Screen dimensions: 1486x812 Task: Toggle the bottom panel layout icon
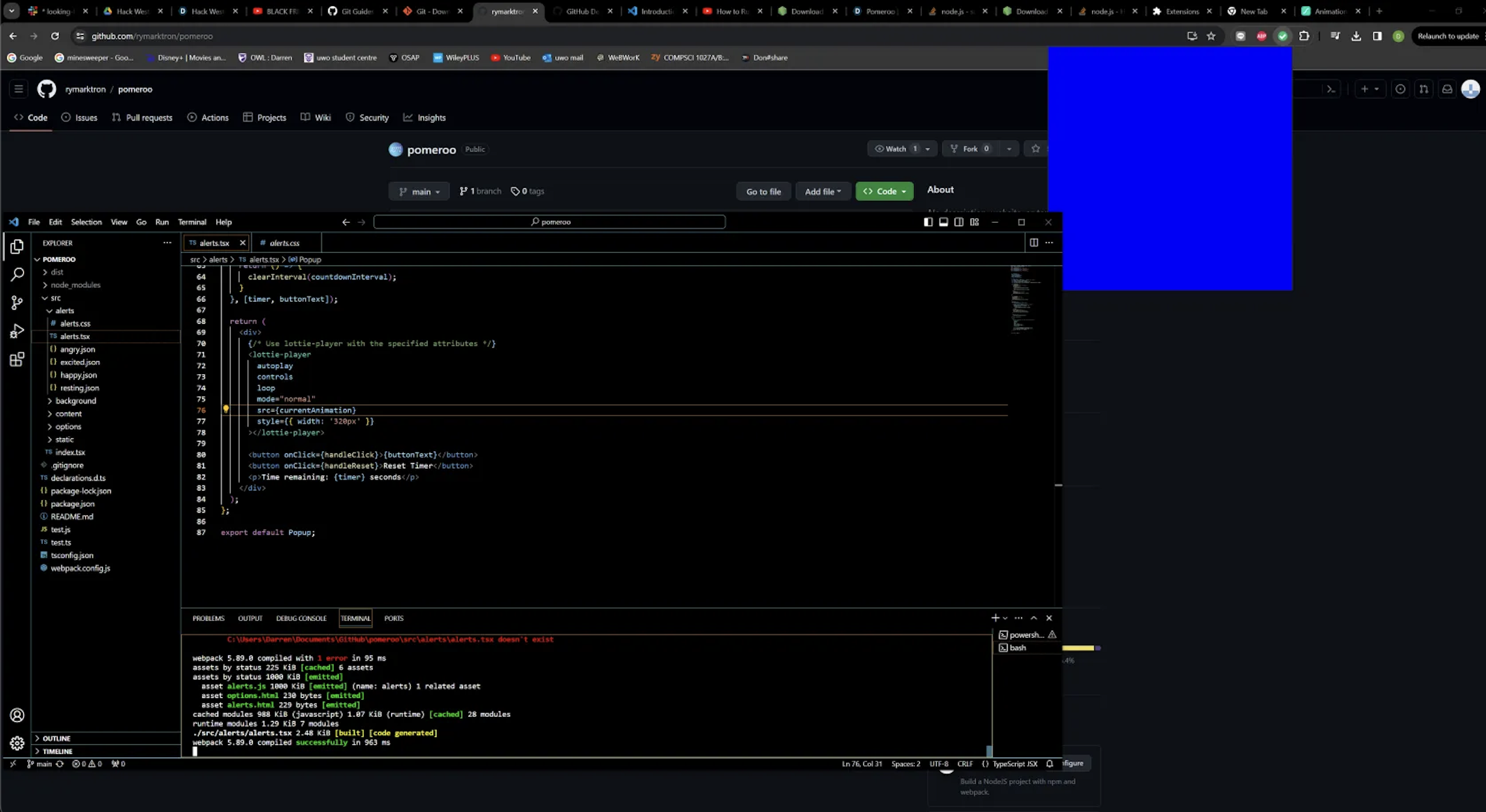point(944,222)
